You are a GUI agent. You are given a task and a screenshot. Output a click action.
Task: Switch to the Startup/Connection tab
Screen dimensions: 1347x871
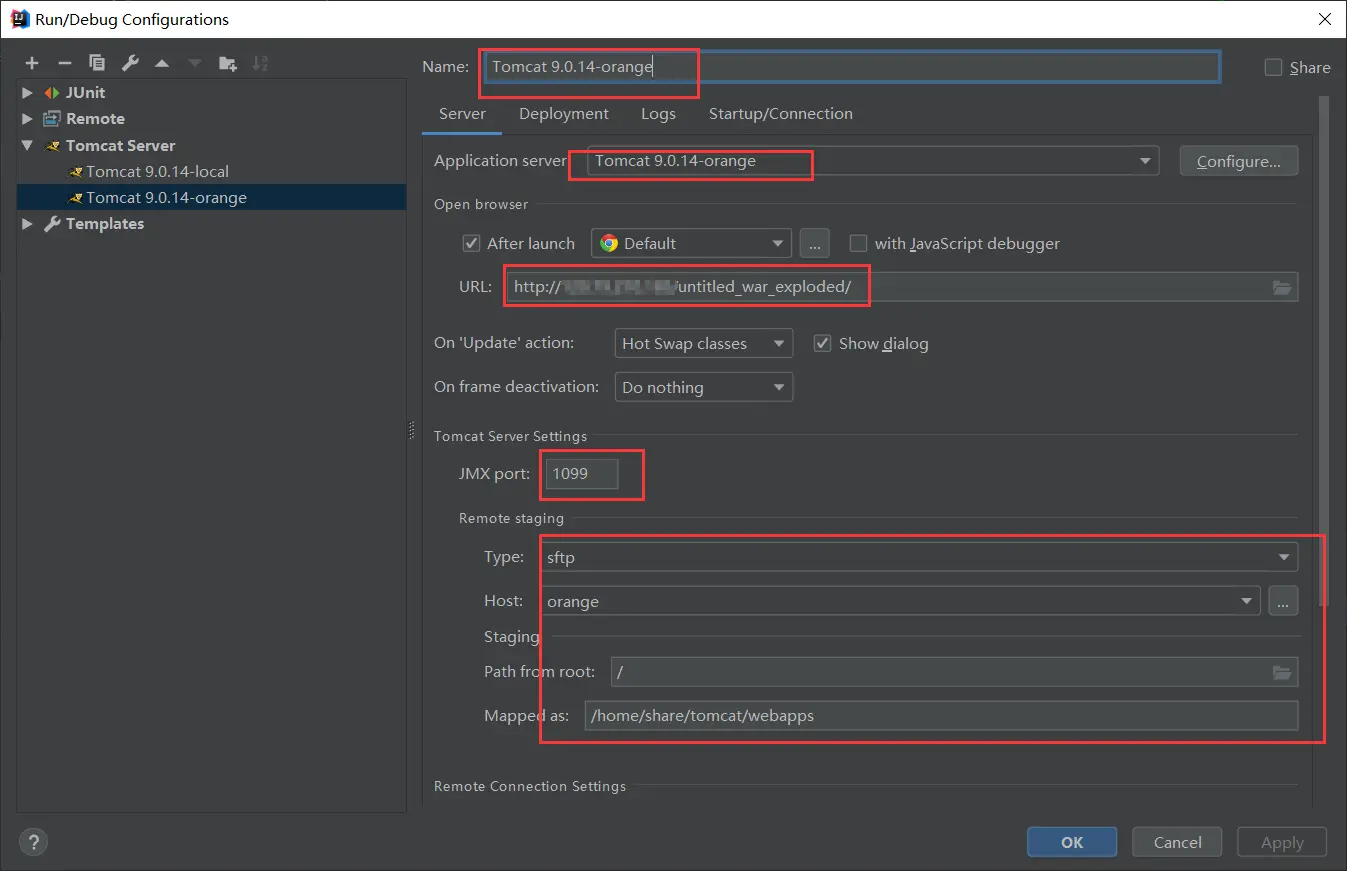click(x=781, y=114)
